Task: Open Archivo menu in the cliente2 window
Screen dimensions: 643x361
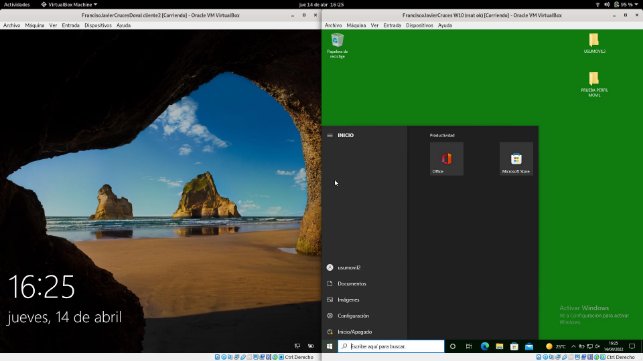Action: pyautogui.click(x=11, y=25)
